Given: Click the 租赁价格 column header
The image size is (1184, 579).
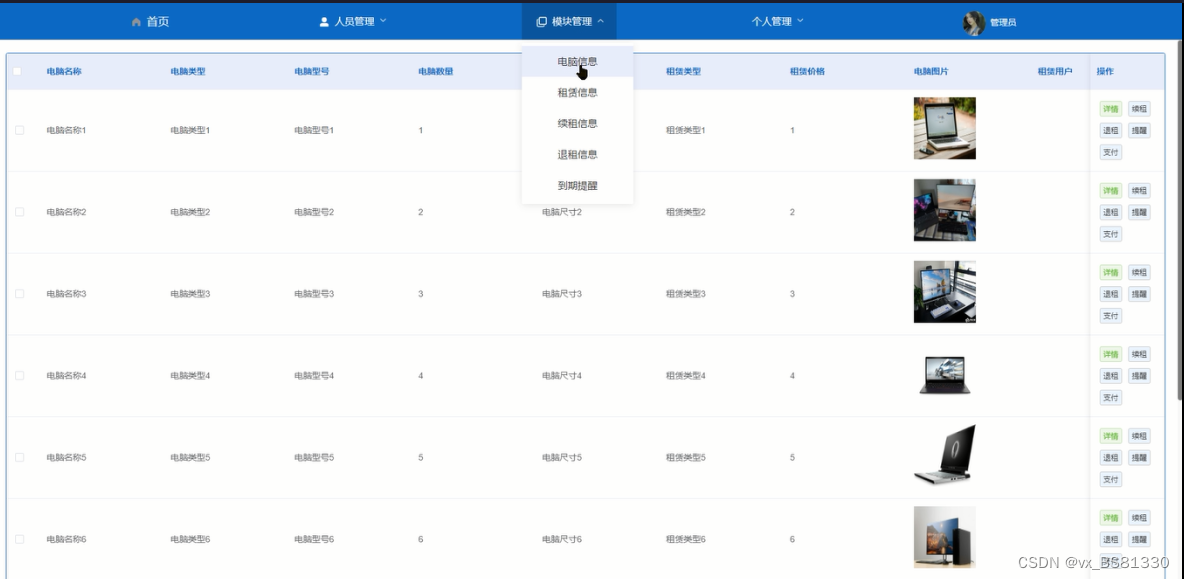Looking at the screenshot, I should 807,72.
